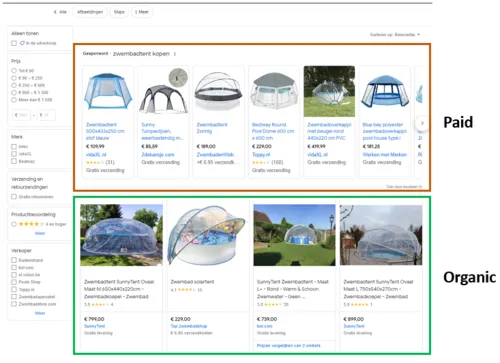This screenshot has width=500, height=363.
Task: Check the Gratis retourneren option
Action: 14,197
